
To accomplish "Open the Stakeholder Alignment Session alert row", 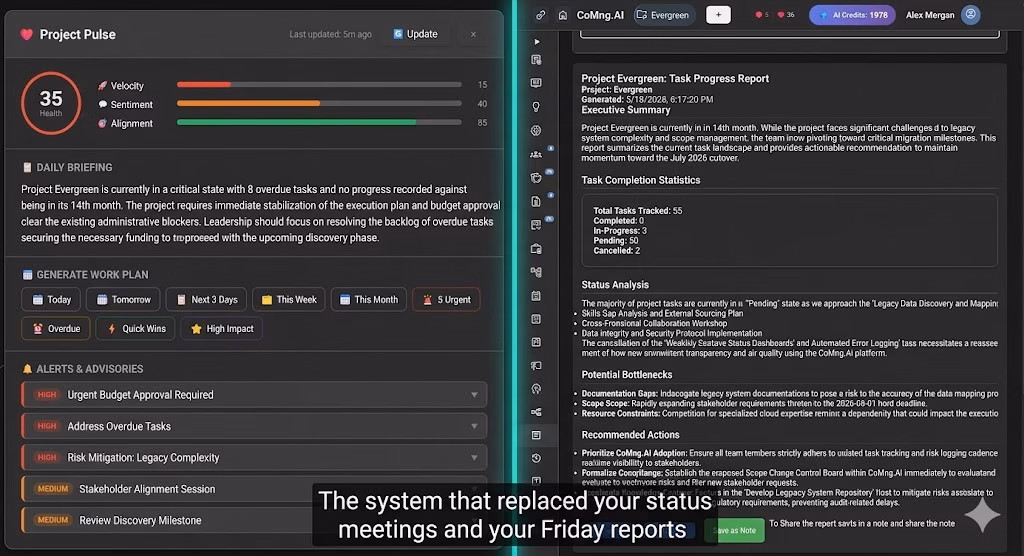I will pyautogui.click(x=254, y=489).
